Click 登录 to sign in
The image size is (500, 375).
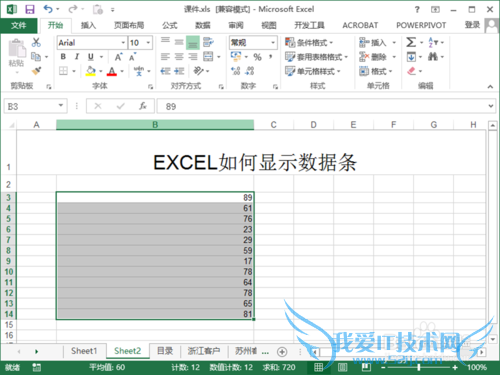pyautogui.click(x=472, y=25)
